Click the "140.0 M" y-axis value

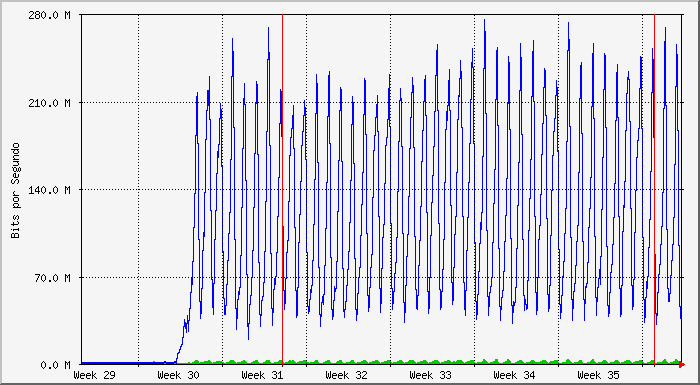pyautogui.click(x=50, y=190)
